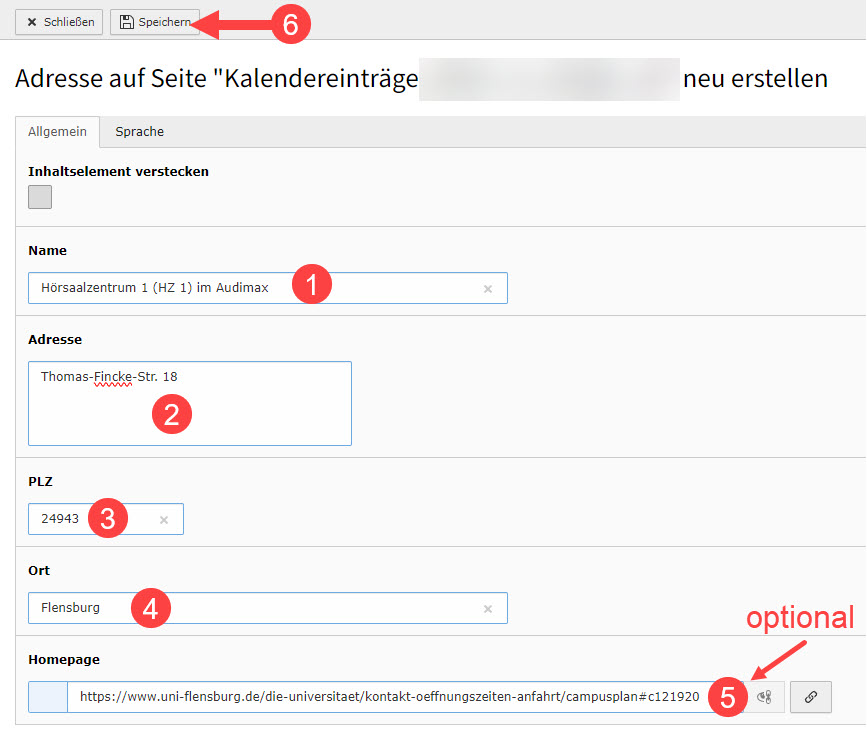Click the light blue box before Homepage URL
This screenshot has width=867, height=745.
(48, 697)
